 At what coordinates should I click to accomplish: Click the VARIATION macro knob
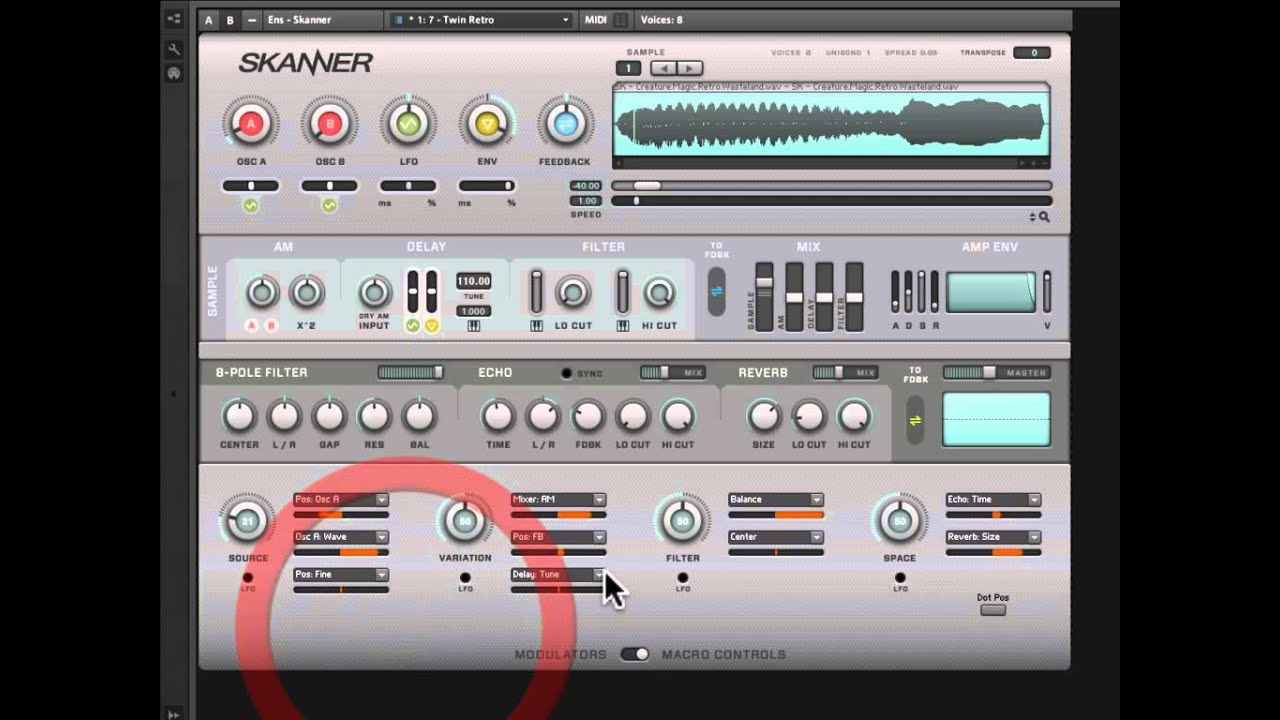(464, 520)
